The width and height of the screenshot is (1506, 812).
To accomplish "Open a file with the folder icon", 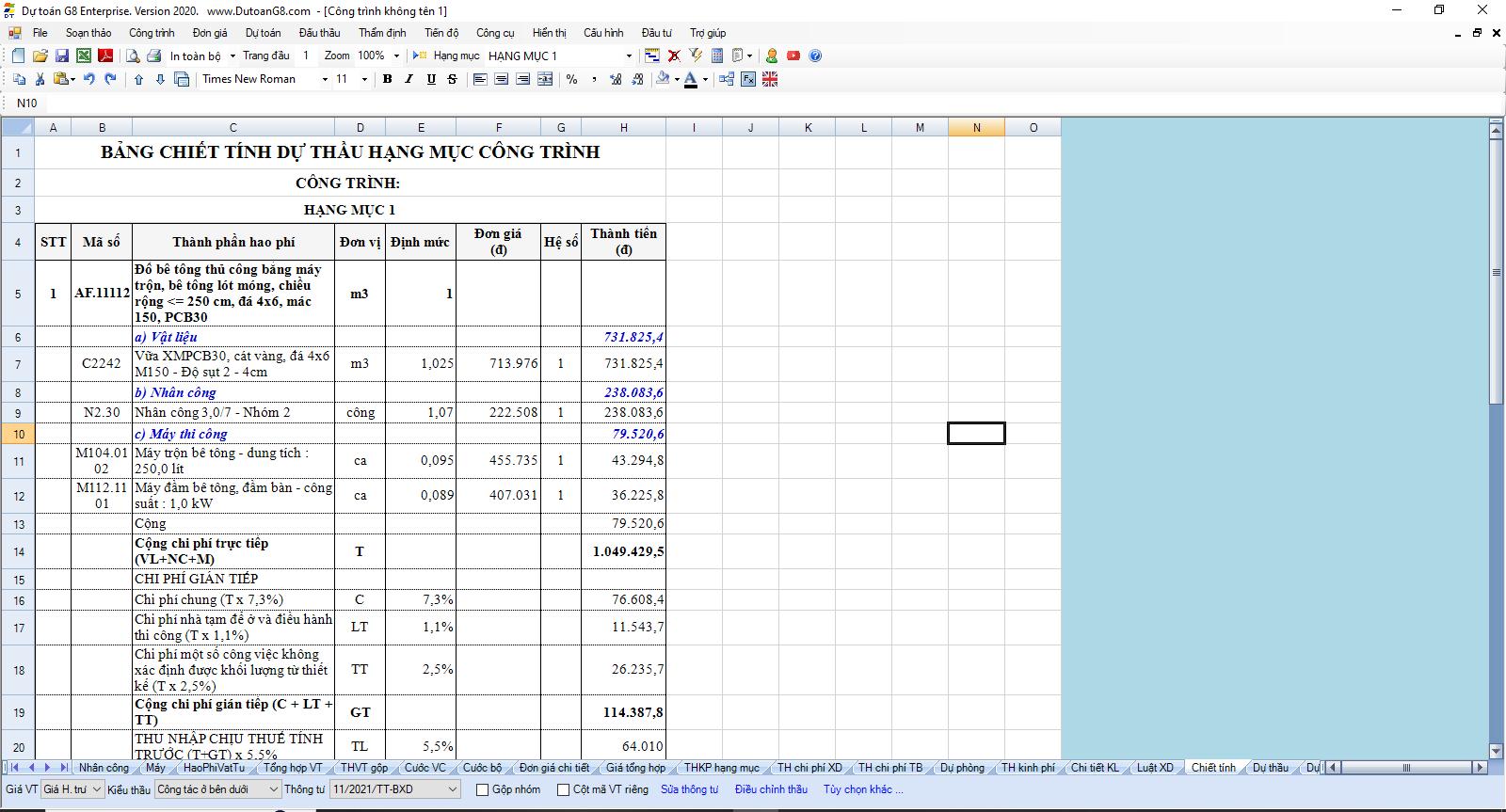I will tap(40, 56).
